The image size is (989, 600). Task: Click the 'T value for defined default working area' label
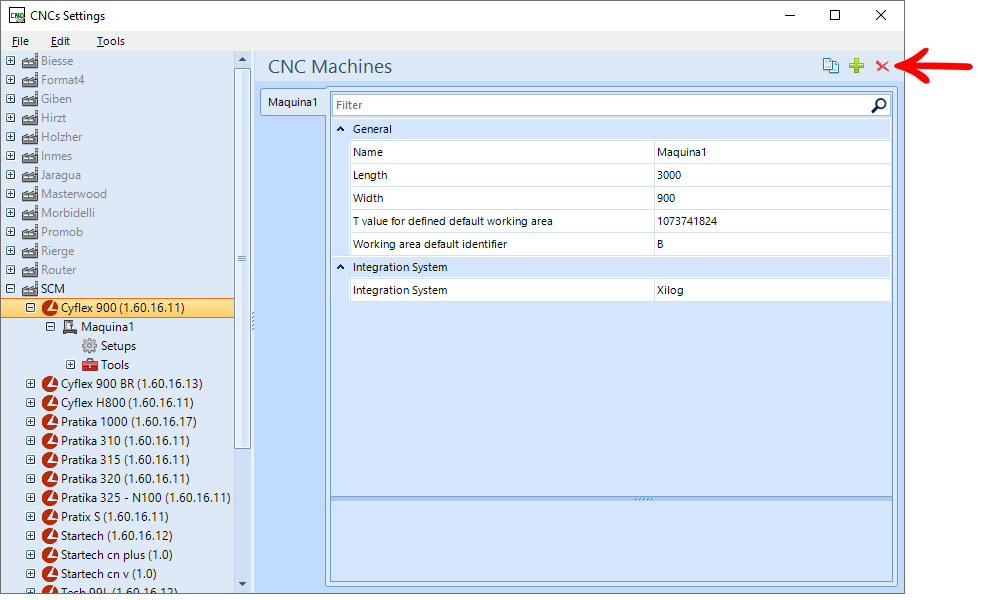point(452,221)
